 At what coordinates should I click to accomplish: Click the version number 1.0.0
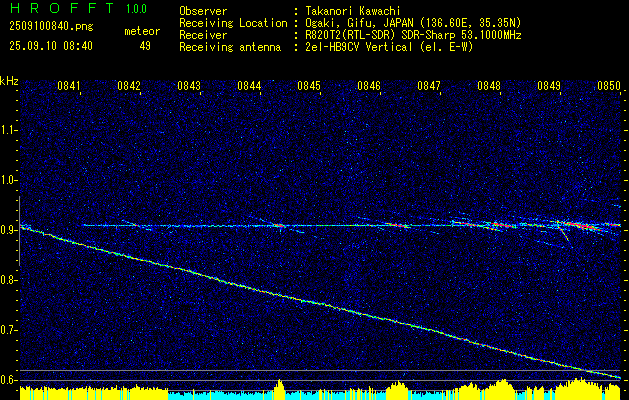click(x=136, y=9)
